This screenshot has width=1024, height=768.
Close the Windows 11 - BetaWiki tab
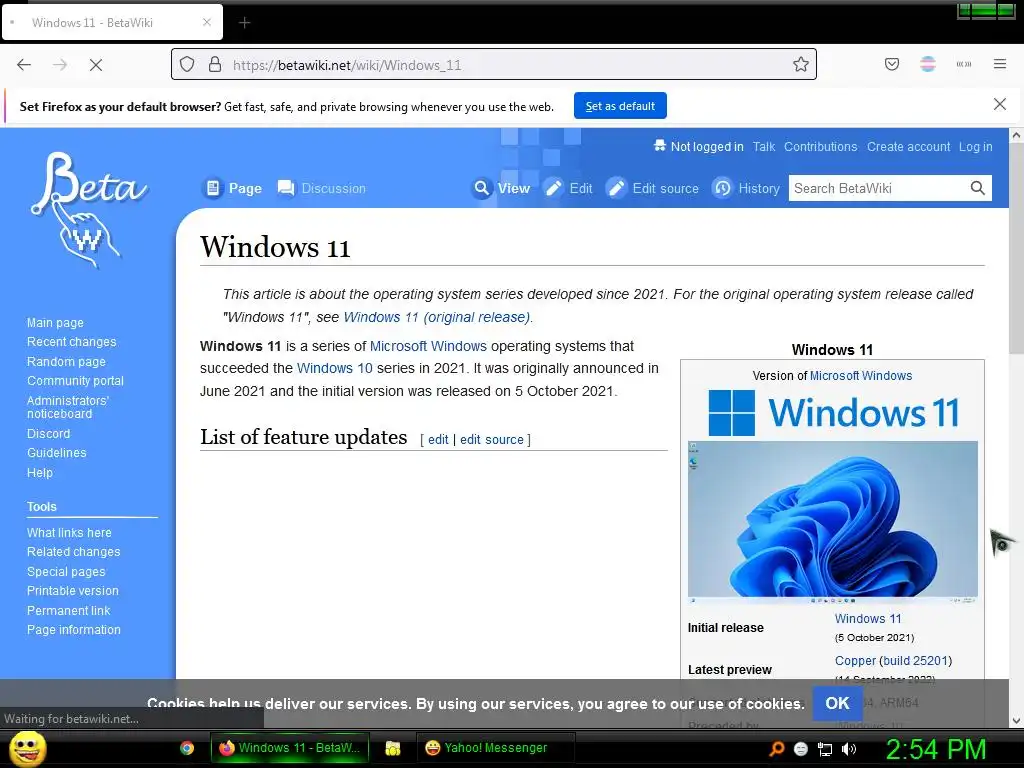coord(207,22)
